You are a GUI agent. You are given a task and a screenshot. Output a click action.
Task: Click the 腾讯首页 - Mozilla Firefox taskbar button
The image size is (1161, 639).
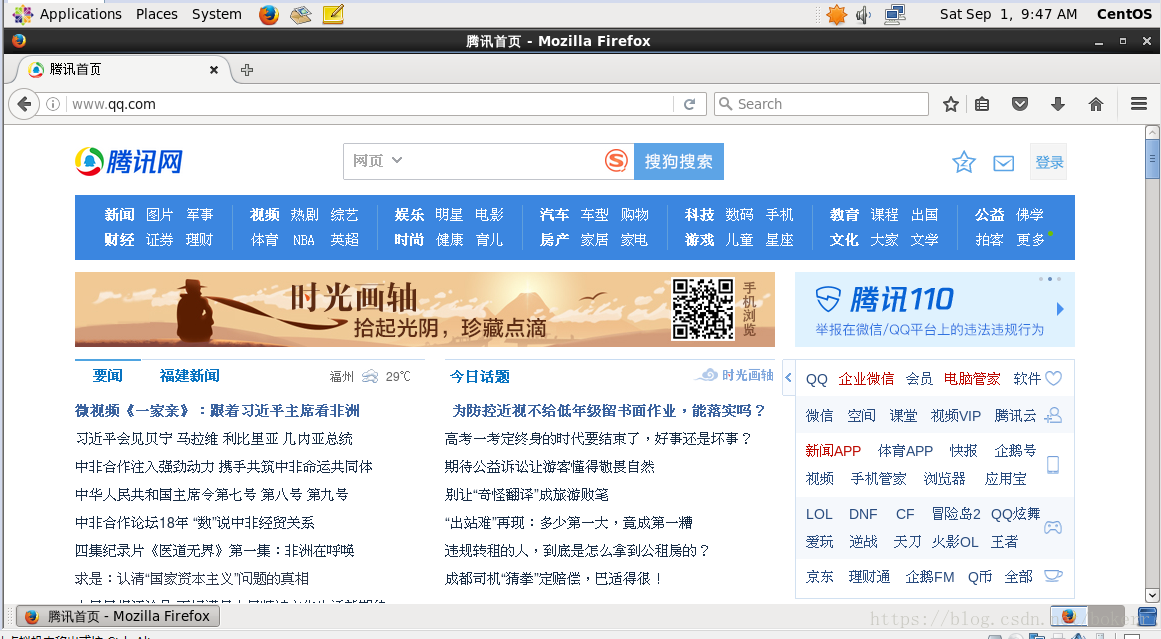[x=118, y=616]
